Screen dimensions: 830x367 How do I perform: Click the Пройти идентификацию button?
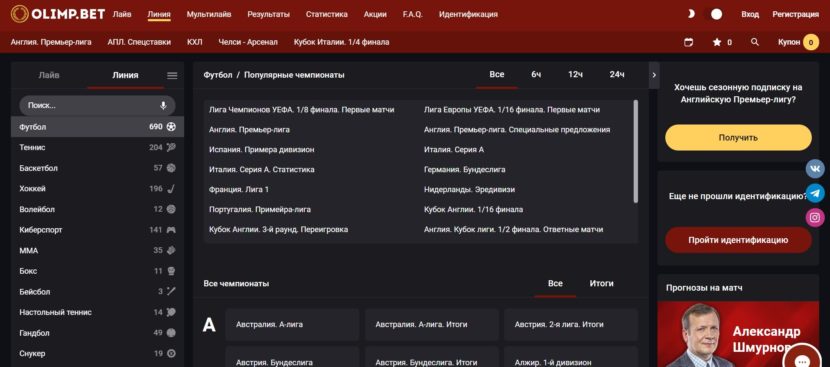coord(738,240)
